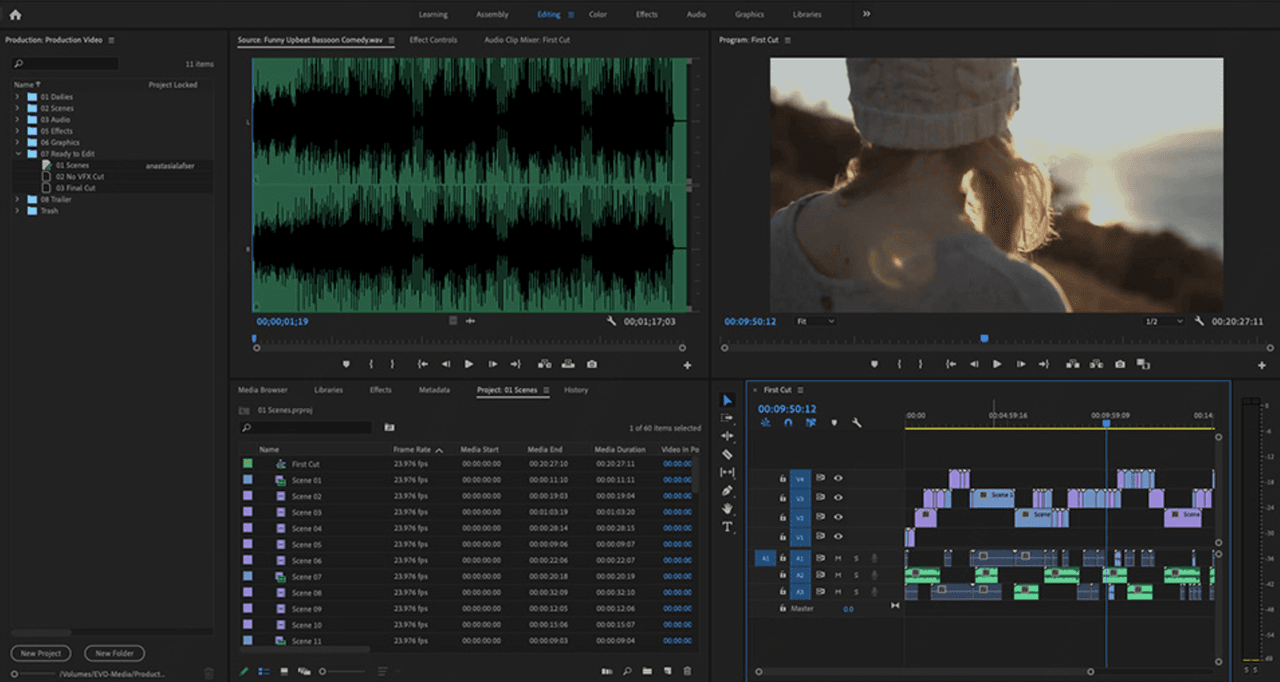Screen dimensions: 1280x682
Task: Select the Pen tool in timeline toolbar
Action: pos(727,490)
